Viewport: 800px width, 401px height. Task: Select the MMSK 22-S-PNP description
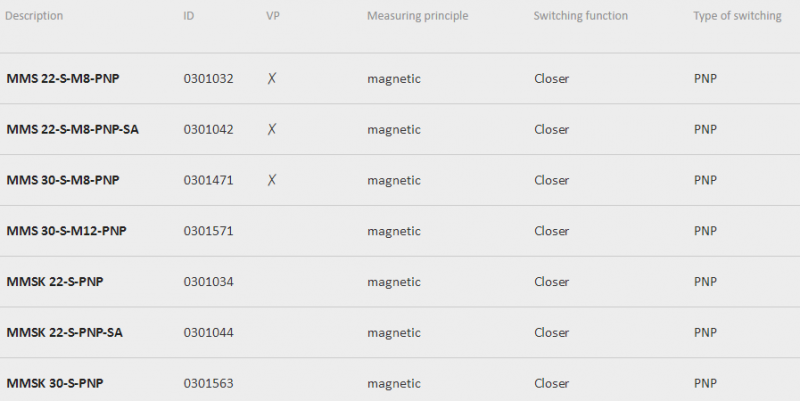55,282
